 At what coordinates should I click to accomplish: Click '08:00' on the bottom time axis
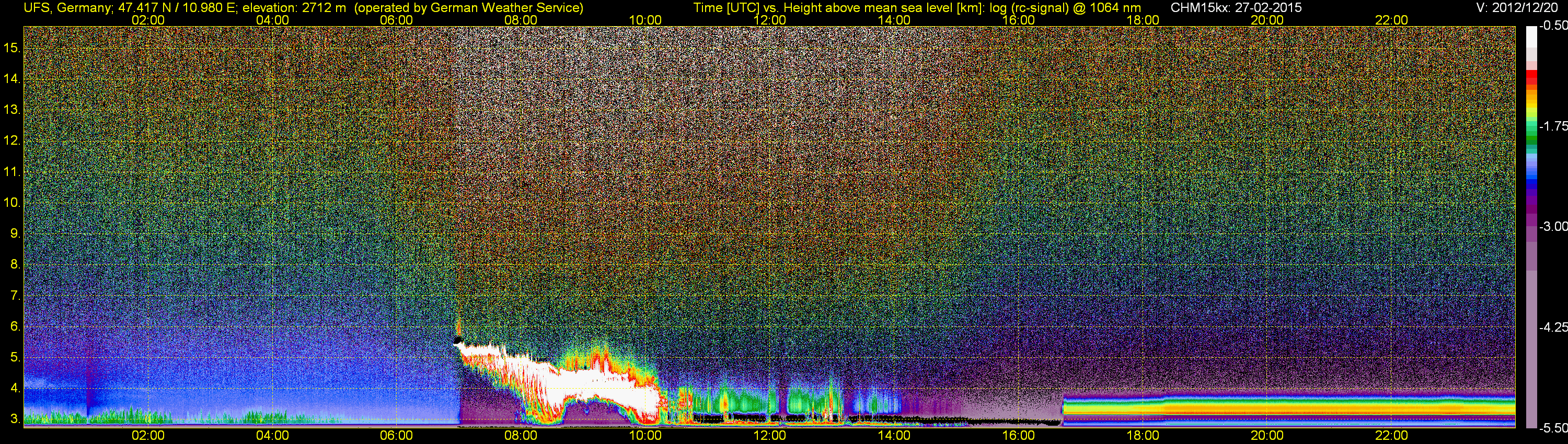(x=521, y=436)
